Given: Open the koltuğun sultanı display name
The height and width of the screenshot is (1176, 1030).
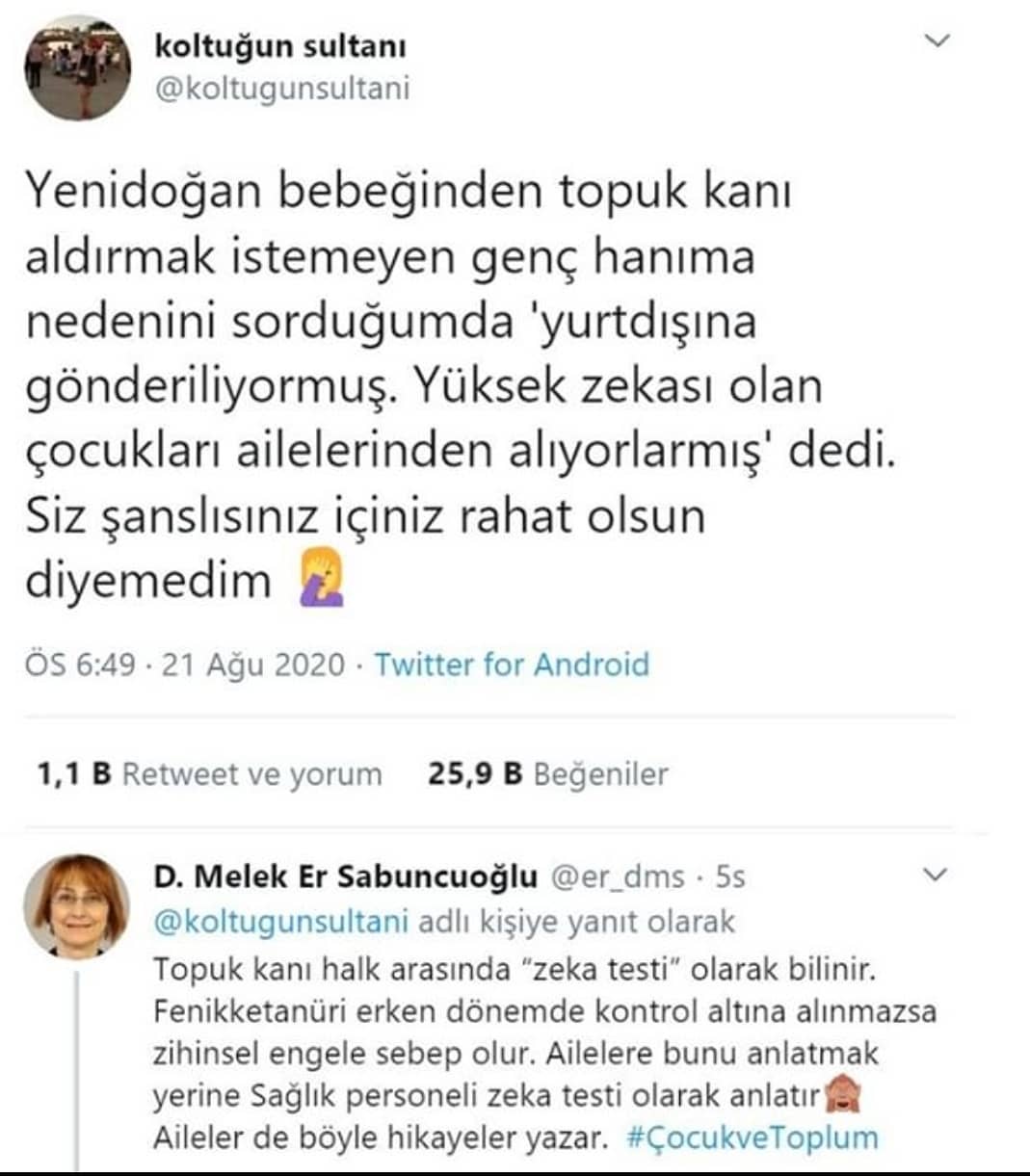Looking at the screenshot, I should (x=280, y=45).
